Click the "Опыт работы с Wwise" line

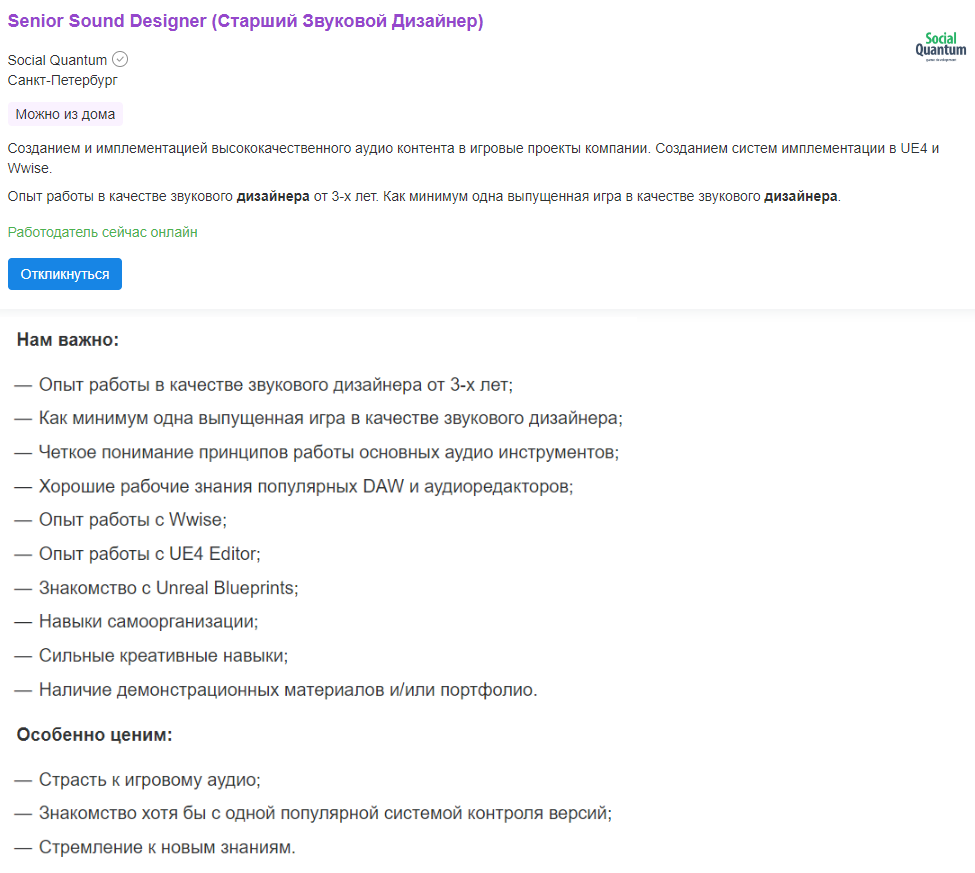pos(132,520)
